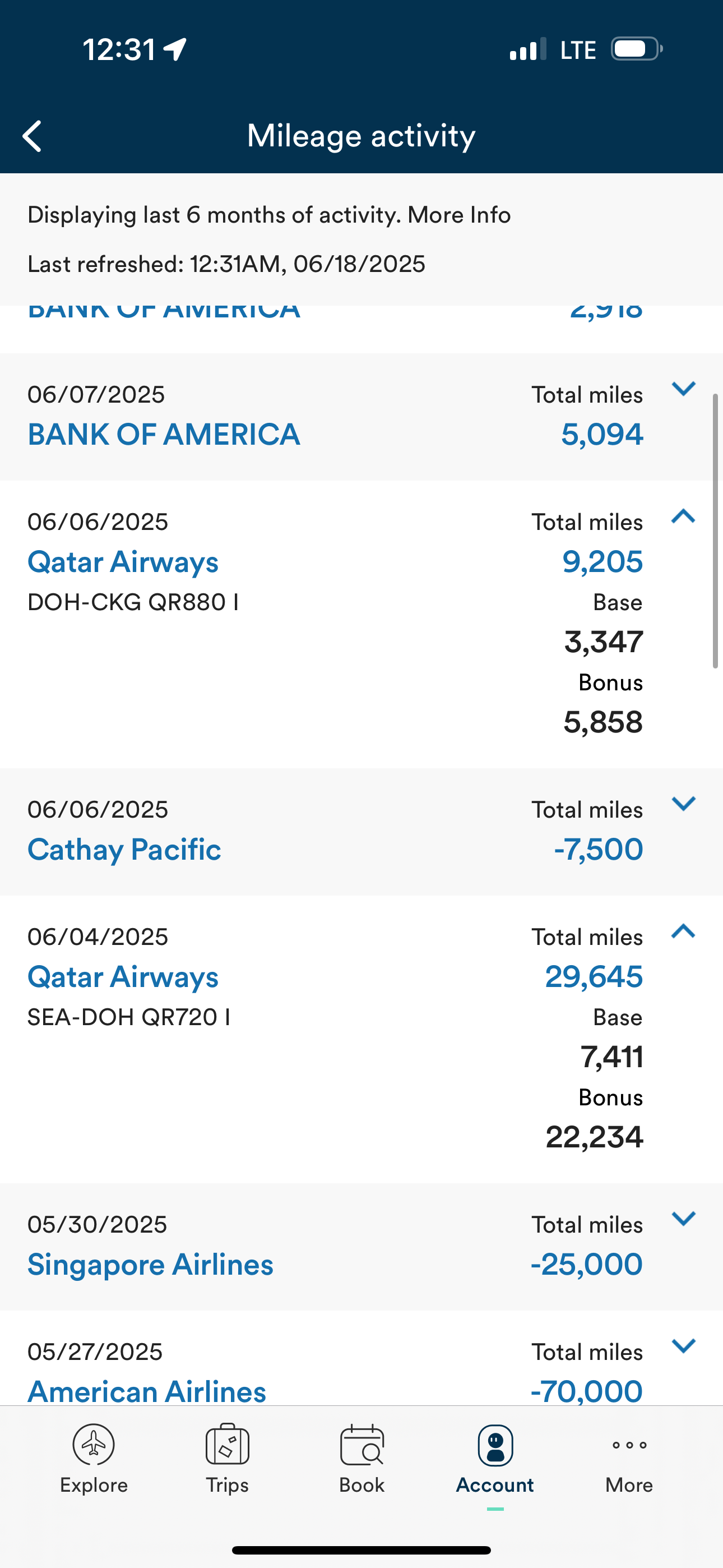
Task: Switch to the Trips tab label
Action: (x=227, y=1485)
